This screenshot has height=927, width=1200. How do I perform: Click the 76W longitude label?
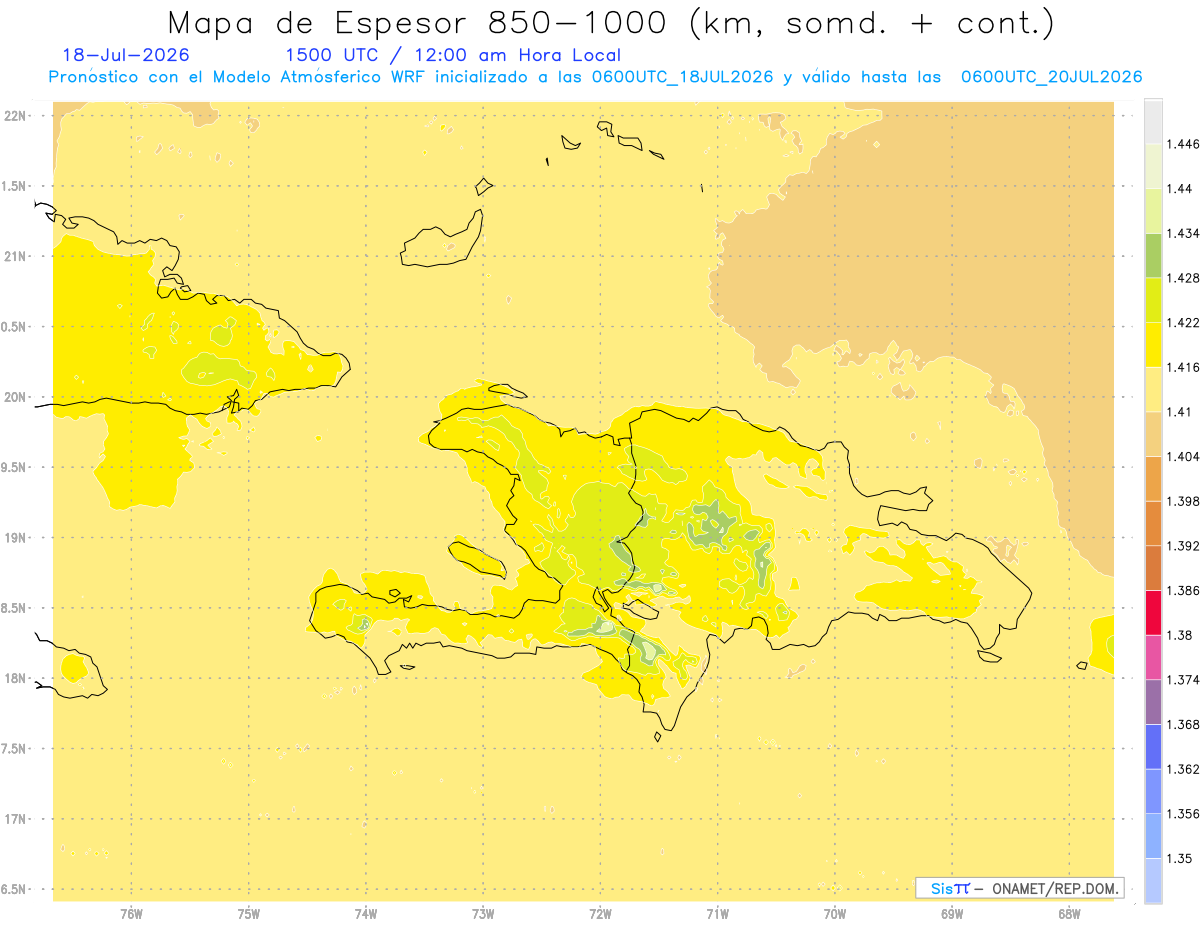[131, 912]
